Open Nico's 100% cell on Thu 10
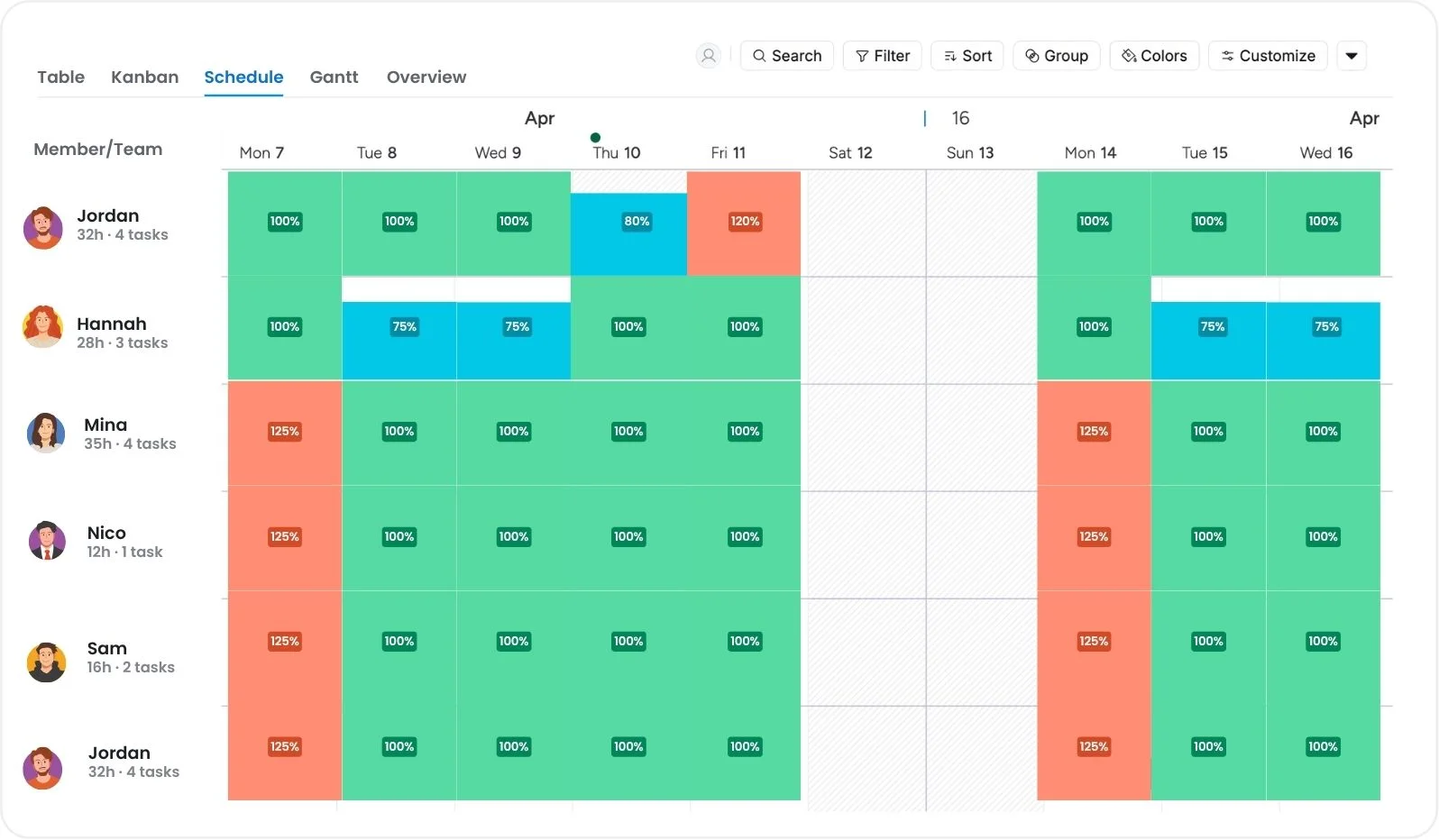 point(628,538)
